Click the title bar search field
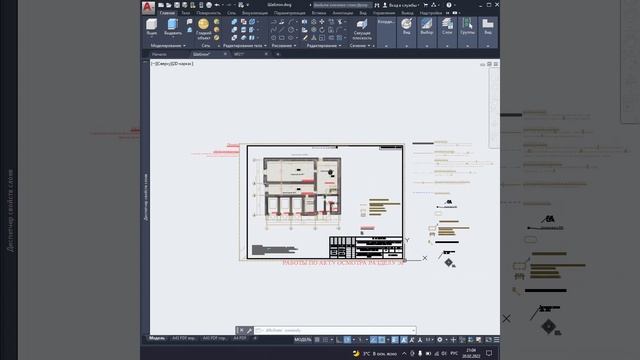Screen dimensions: 640x360 [342, 5]
